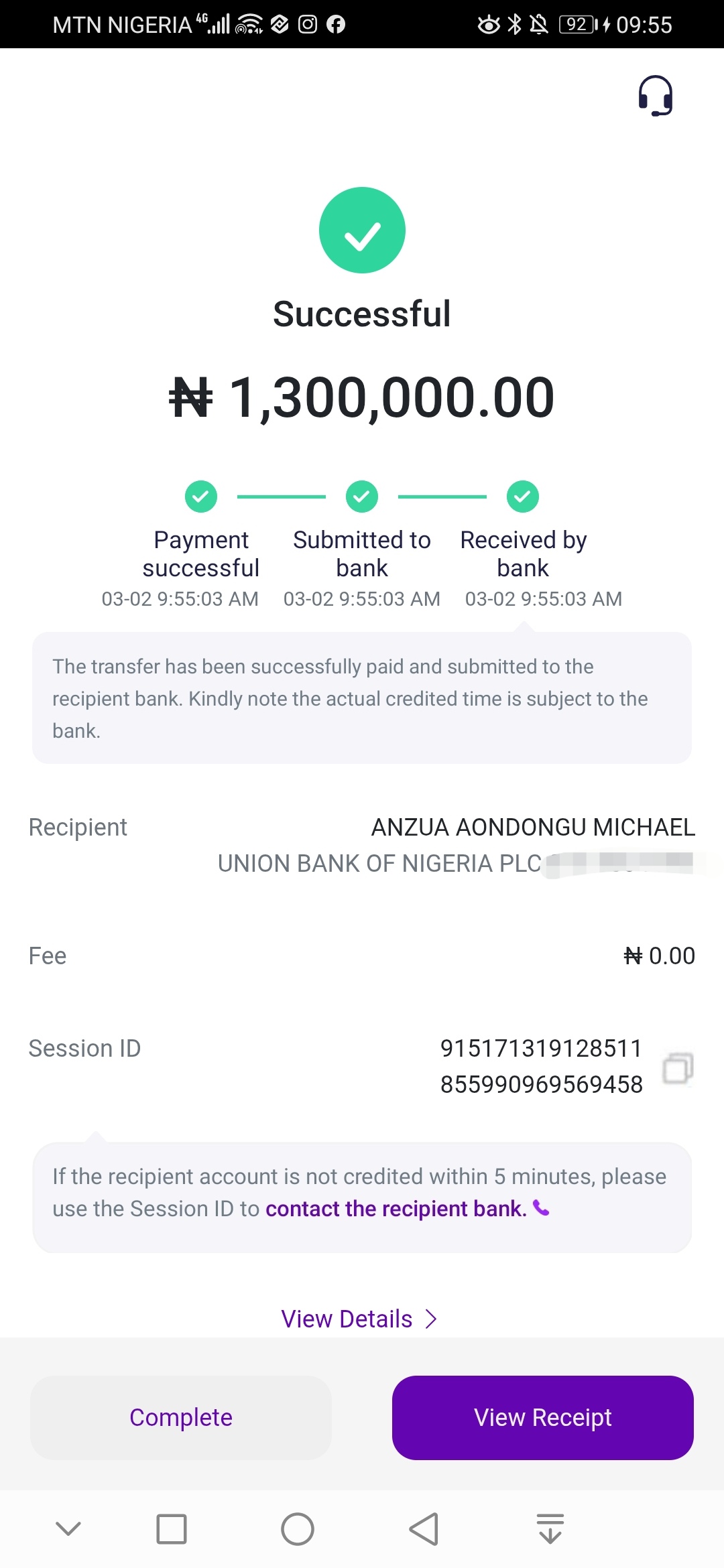Tap the View Details link text
724x1568 pixels.
point(347,1319)
